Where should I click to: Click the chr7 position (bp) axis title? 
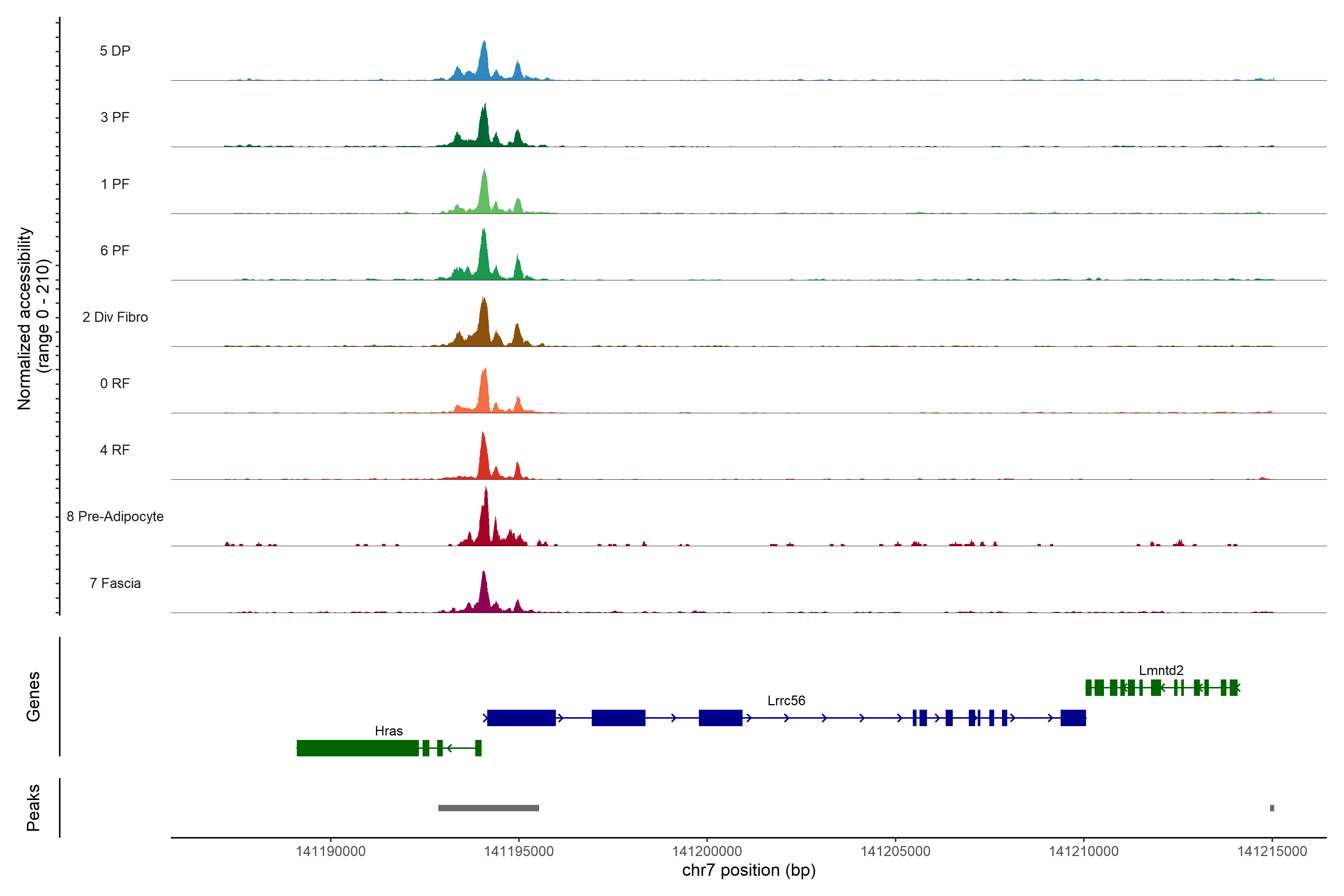point(749,870)
